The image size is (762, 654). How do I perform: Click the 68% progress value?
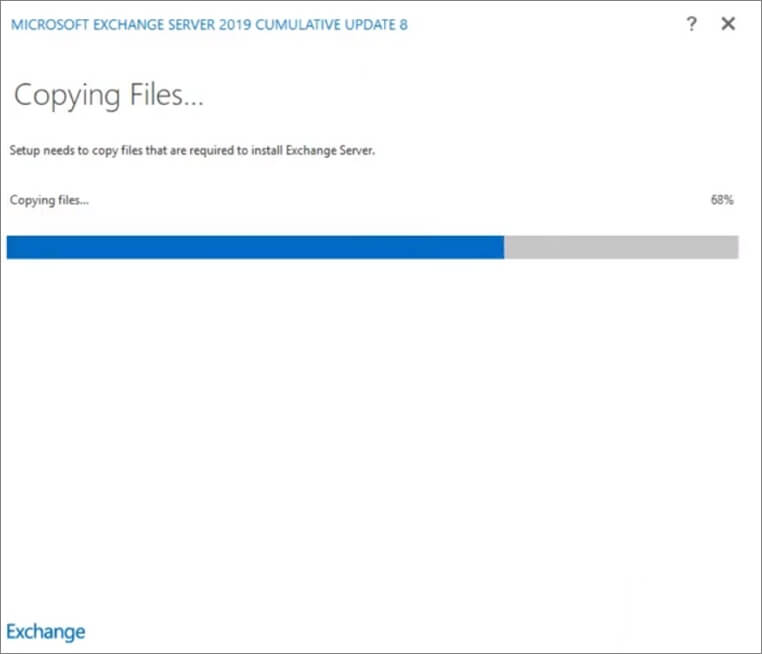click(x=722, y=200)
